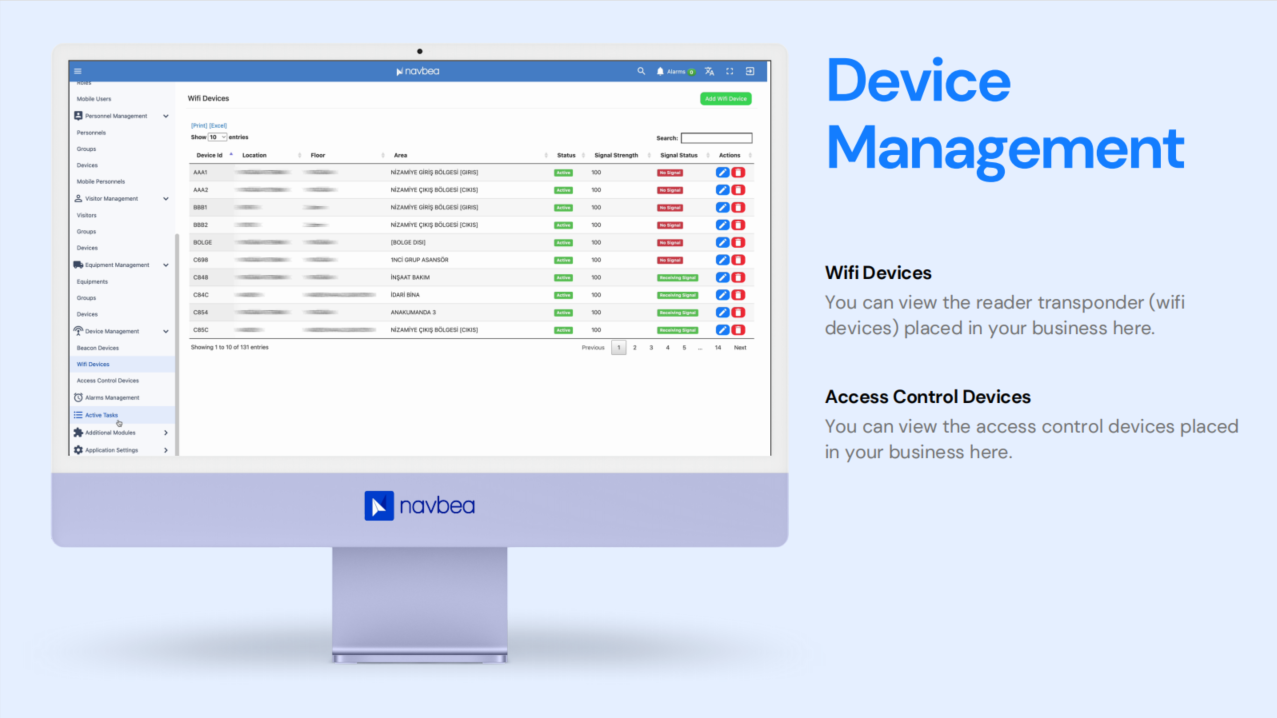This screenshot has width=1277, height=718.
Task: Edit device AAA1 with pencil icon
Action: (722, 173)
